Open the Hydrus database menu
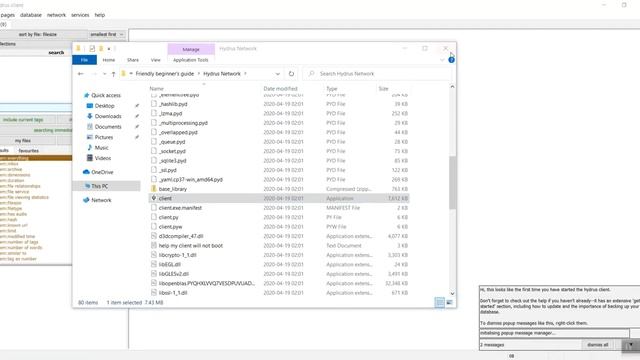Screen dimensions: 640x360 pos(31,15)
